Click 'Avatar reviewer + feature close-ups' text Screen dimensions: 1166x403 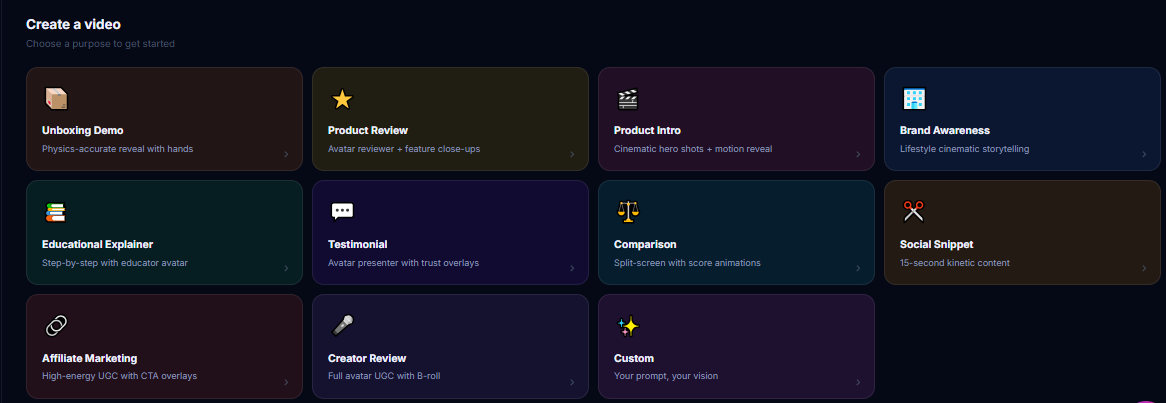[x=404, y=149]
